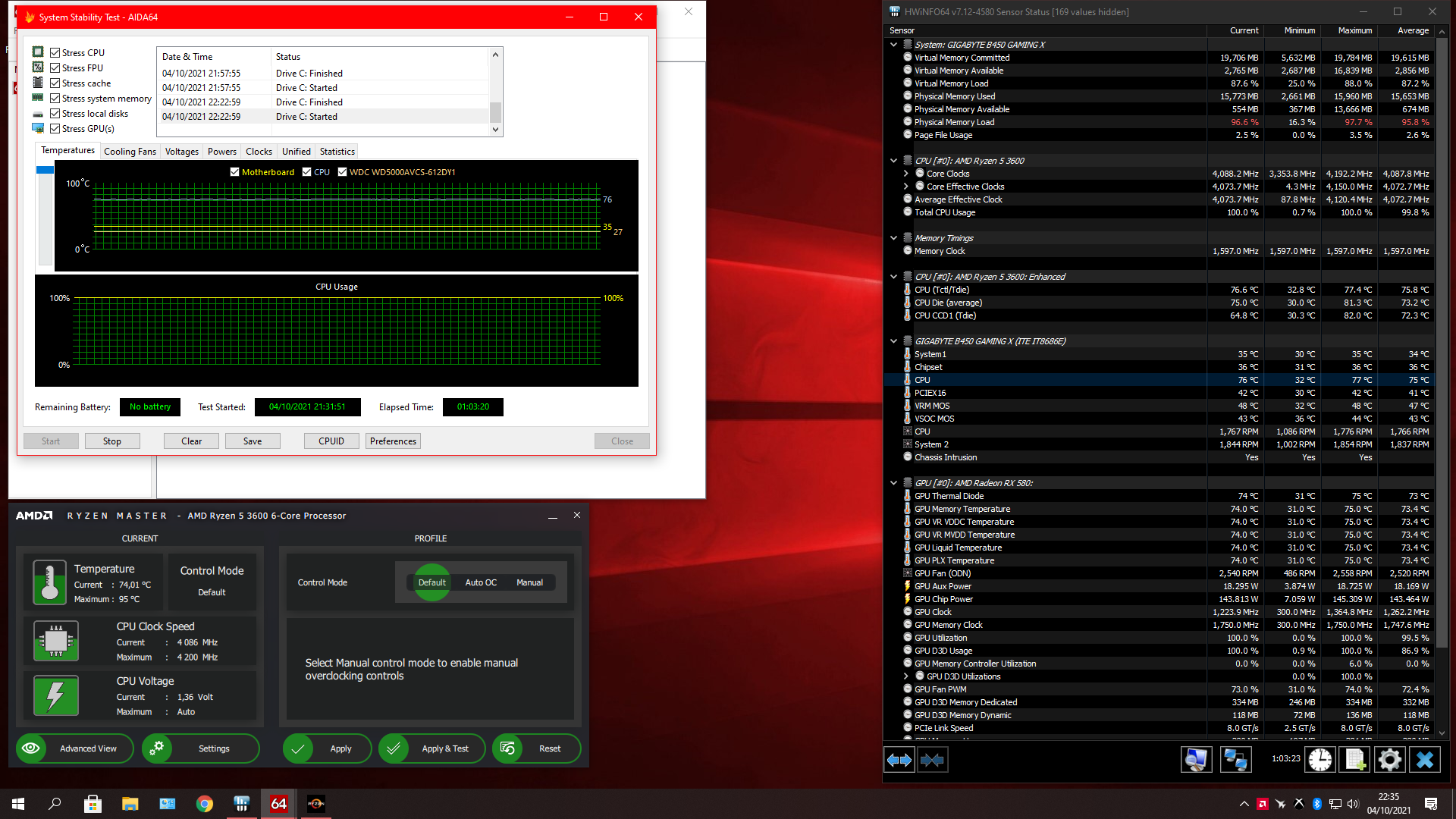This screenshot has width=1456, height=819.
Task: Select Auto OC control mode
Action: point(481,582)
